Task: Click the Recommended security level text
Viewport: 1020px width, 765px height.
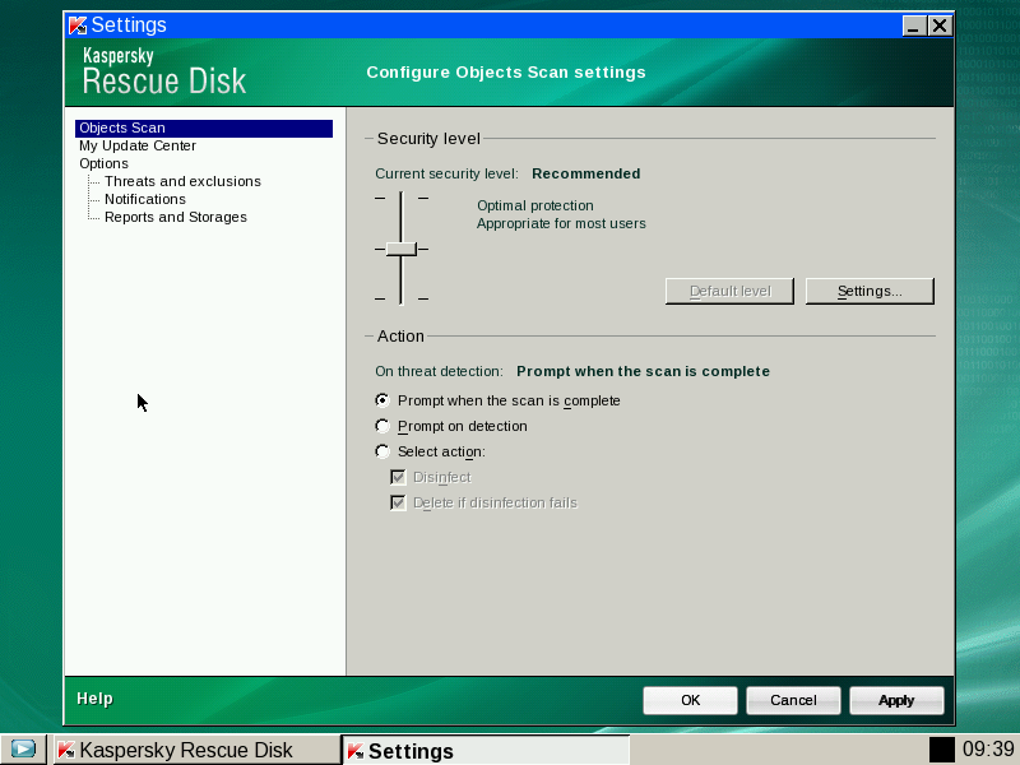Action: click(586, 174)
